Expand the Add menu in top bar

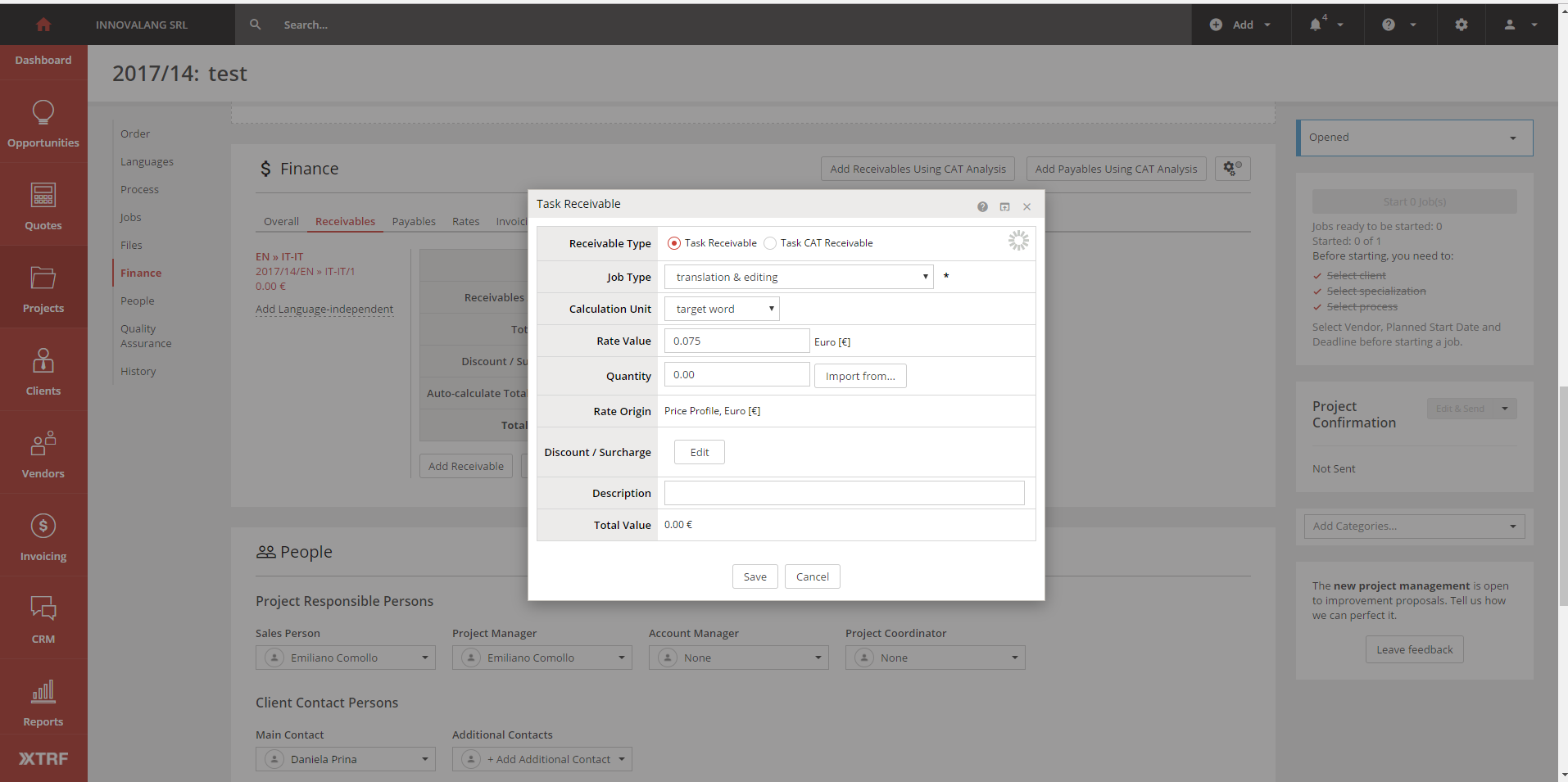coord(1241,25)
